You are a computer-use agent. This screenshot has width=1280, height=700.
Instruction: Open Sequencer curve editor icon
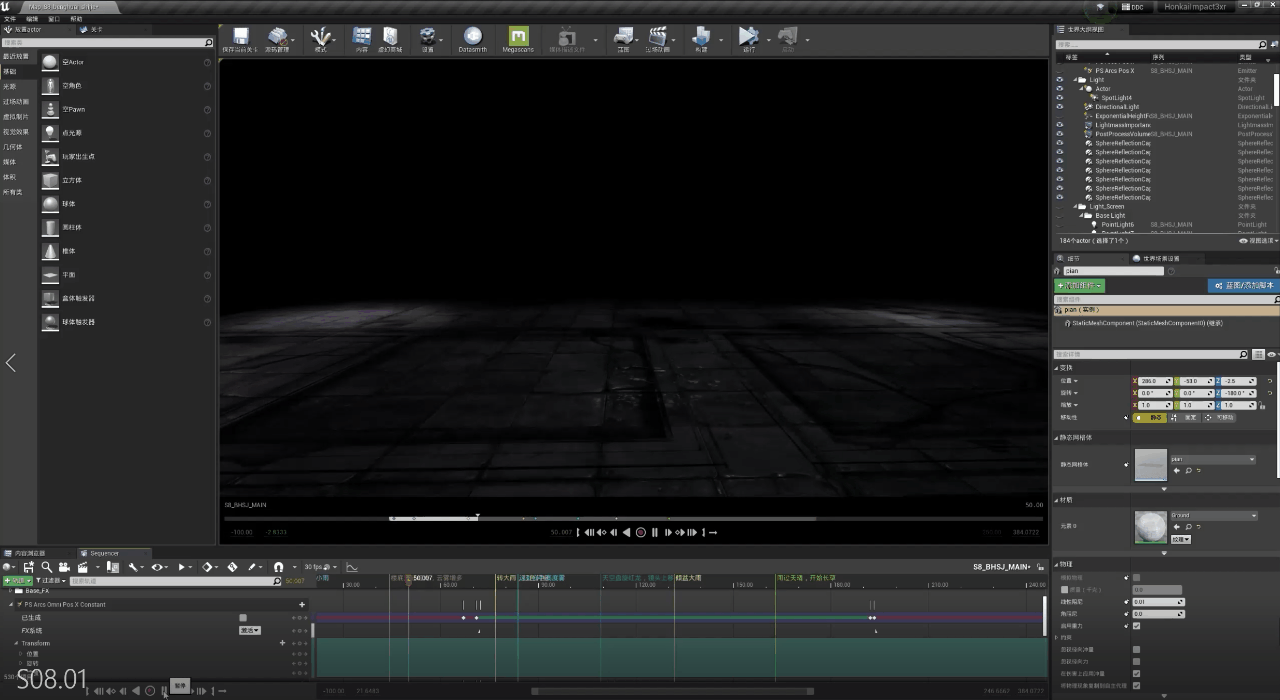[x=352, y=567]
